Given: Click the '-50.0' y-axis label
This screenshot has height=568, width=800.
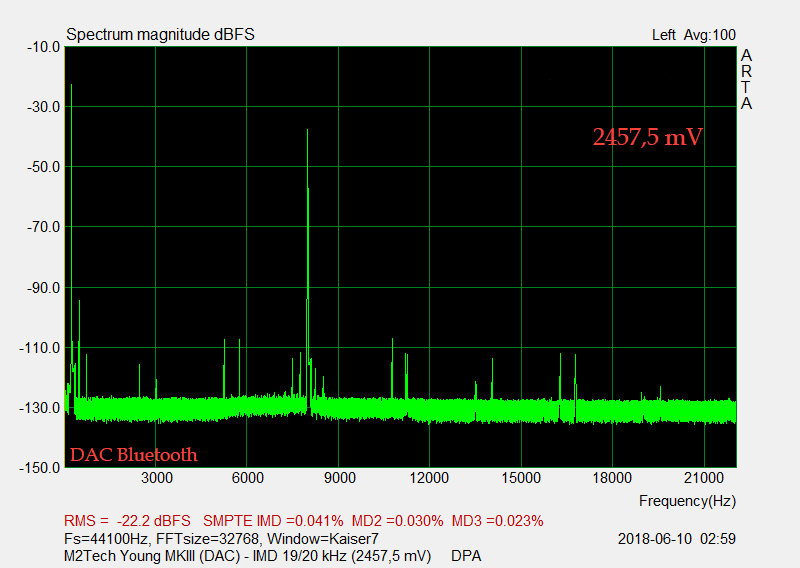Looking at the screenshot, I should click(x=43, y=167).
